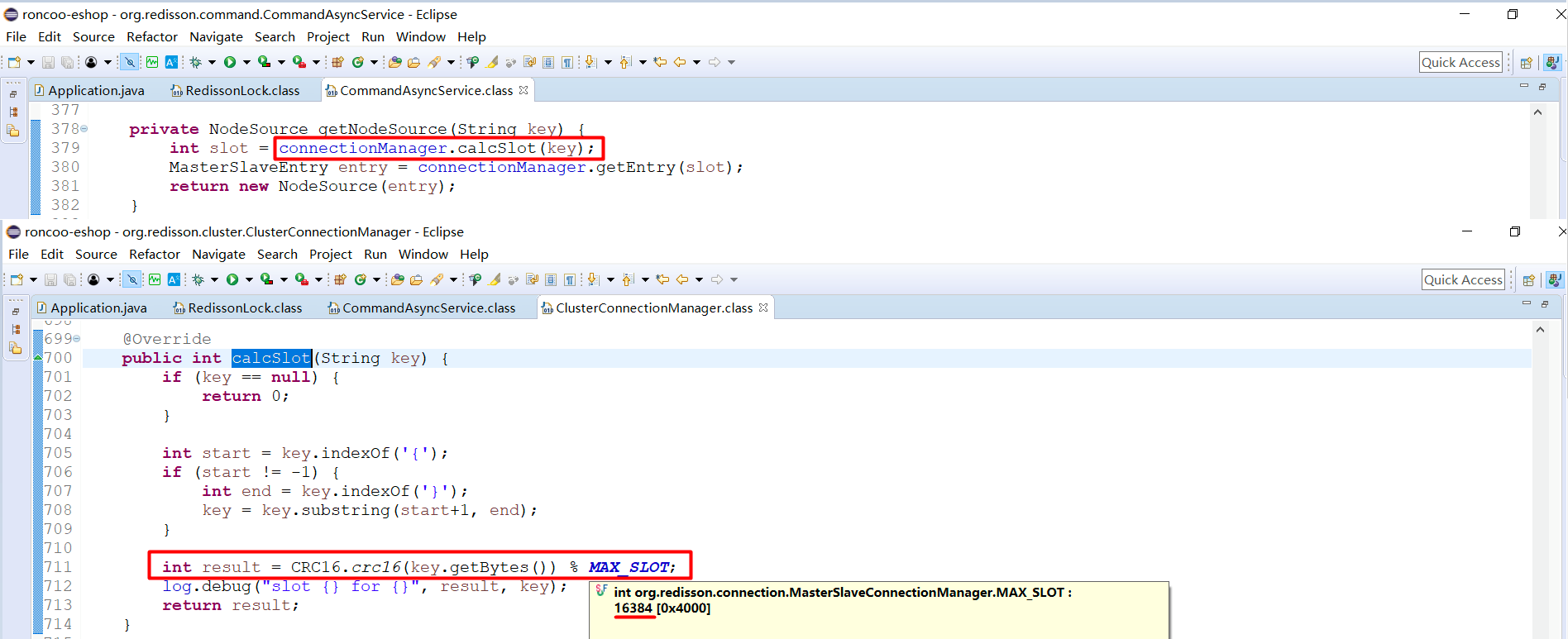Select RedissonLock.class tab in top window
Image resolution: width=1568 pixels, height=639 pixels.
click(x=235, y=90)
